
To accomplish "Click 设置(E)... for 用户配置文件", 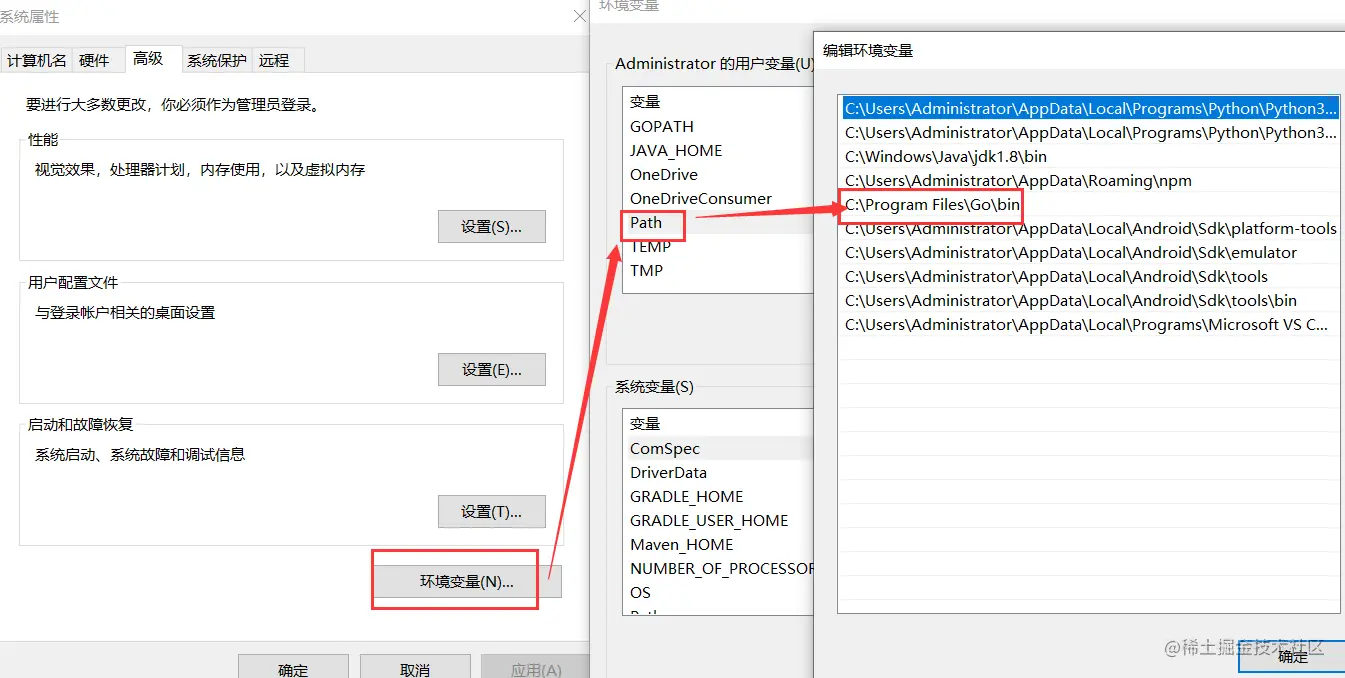I will coord(492,370).
